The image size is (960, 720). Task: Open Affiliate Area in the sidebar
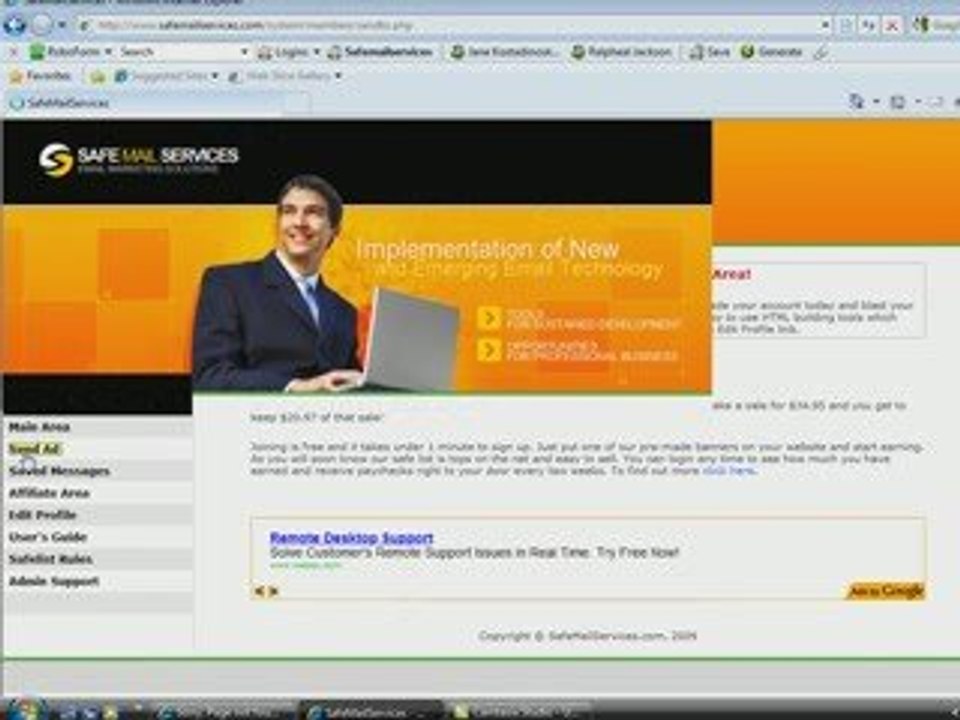[49, 493]
